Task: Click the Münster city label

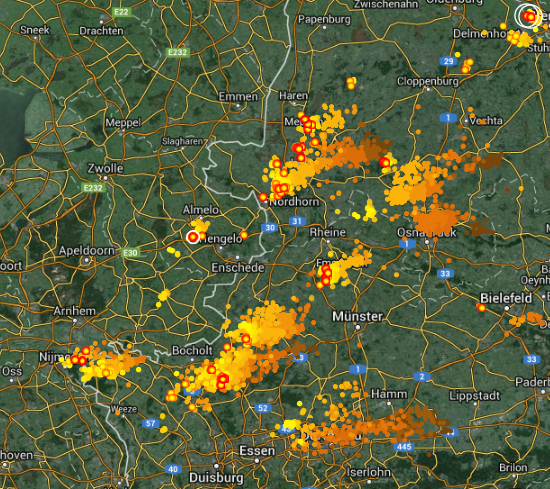Action: pos(357,316)
